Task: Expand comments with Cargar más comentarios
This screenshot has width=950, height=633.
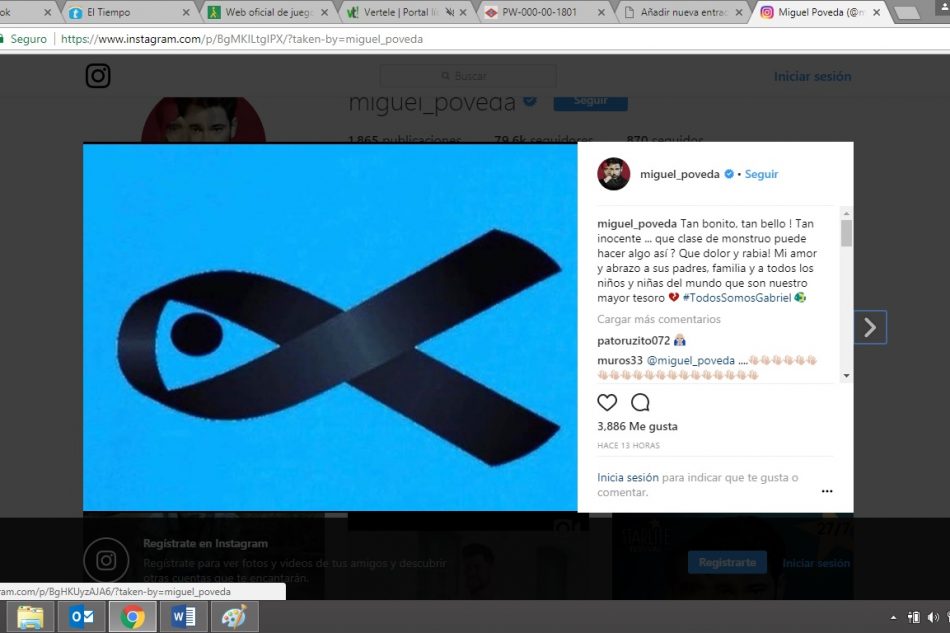Action: point(658,319)
